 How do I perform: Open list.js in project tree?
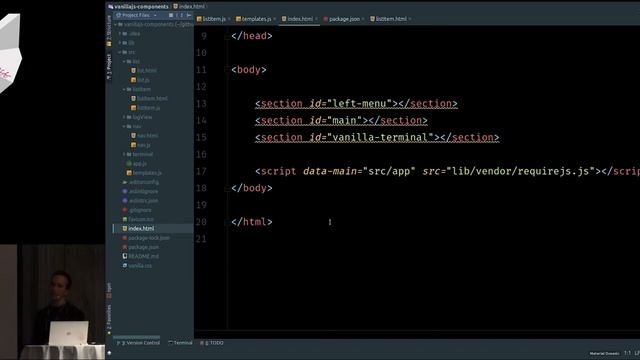pyautogui.click(x=140, y=80)
